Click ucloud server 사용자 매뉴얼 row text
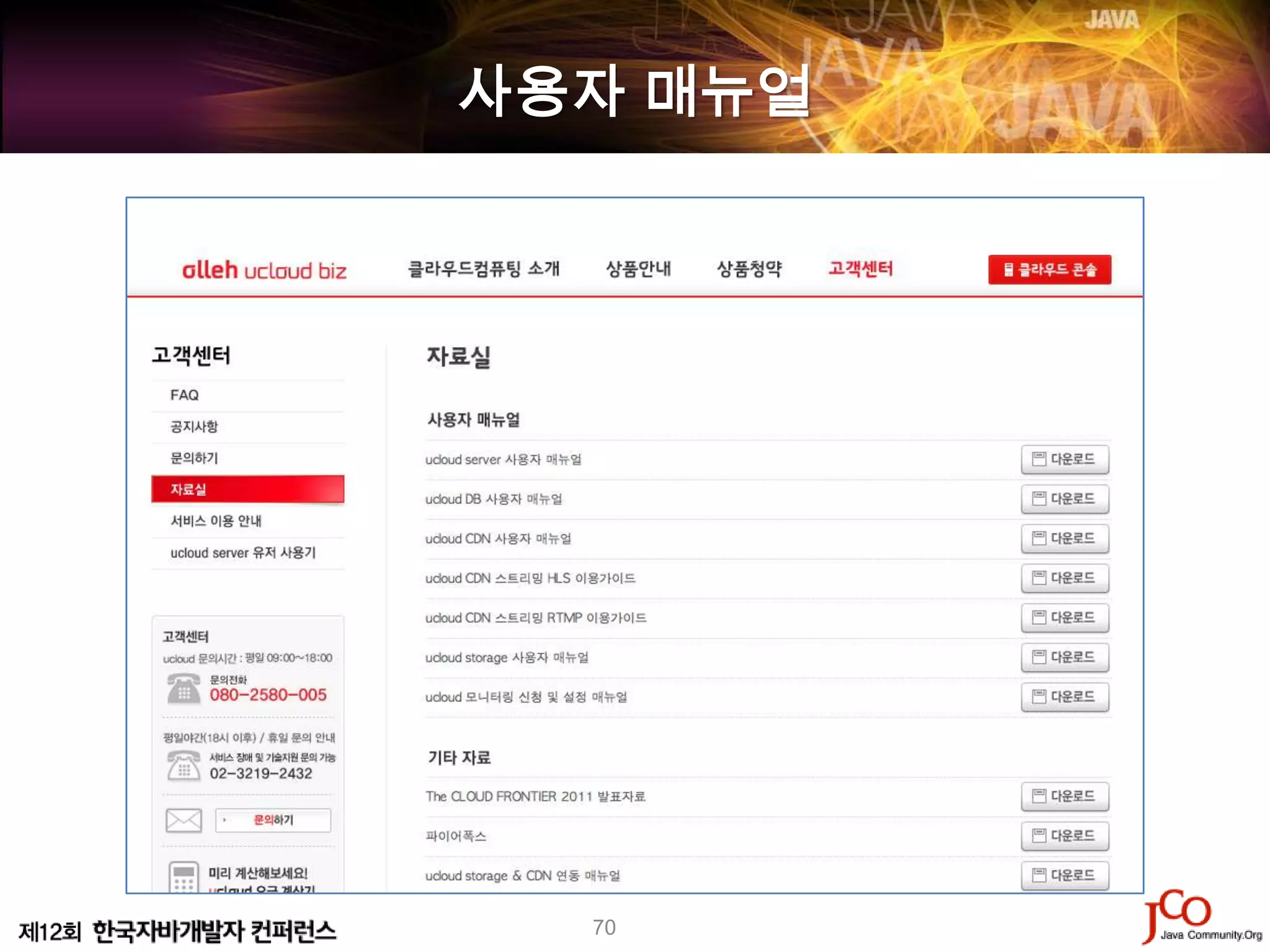Viewport: 1270px width, 952px height. click(x=504, y=460)
